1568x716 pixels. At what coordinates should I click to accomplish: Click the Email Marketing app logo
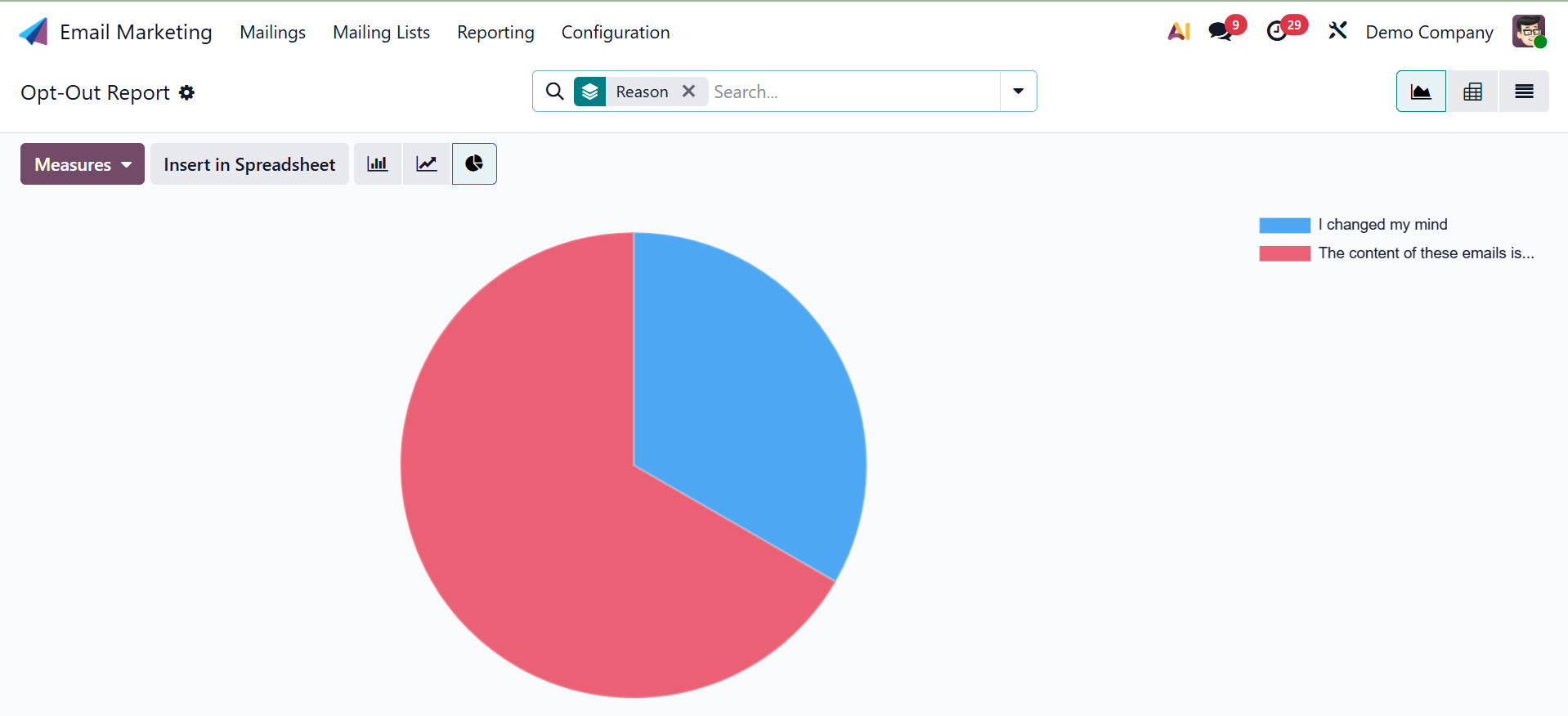pyautogui.click(x=34, y=32)
